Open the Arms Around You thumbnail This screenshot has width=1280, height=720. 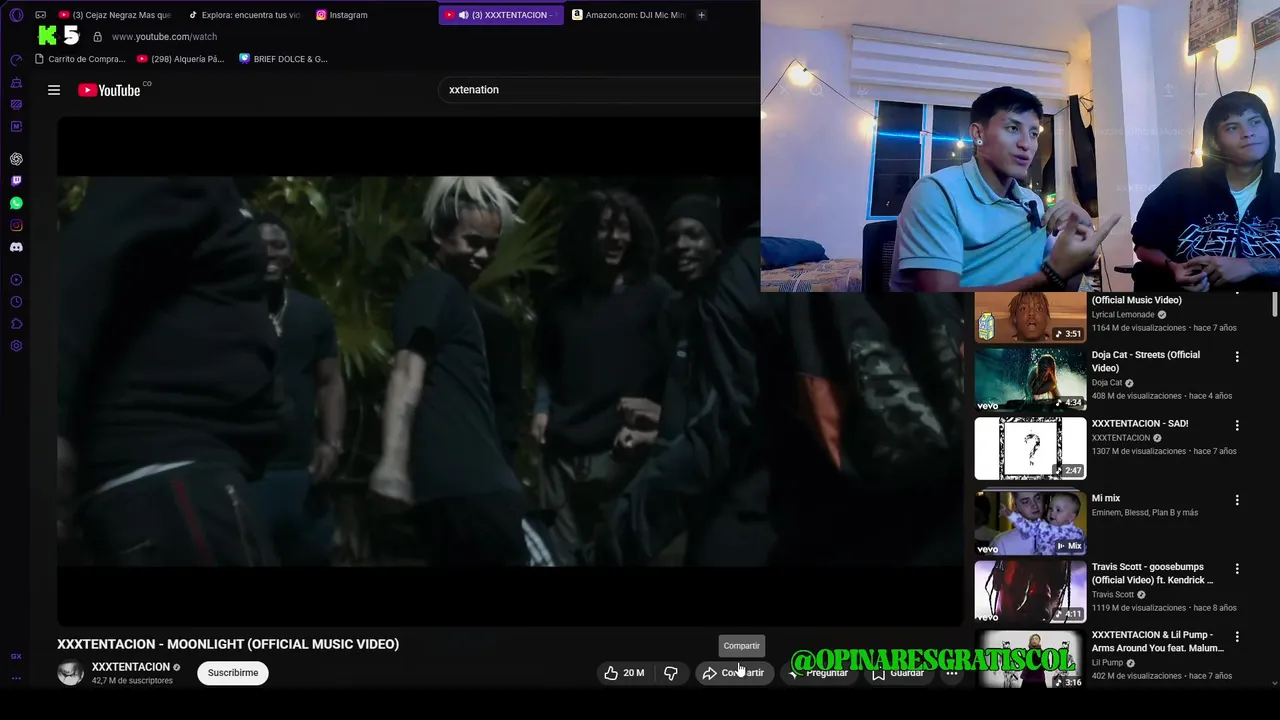[x=1030, y=659]
